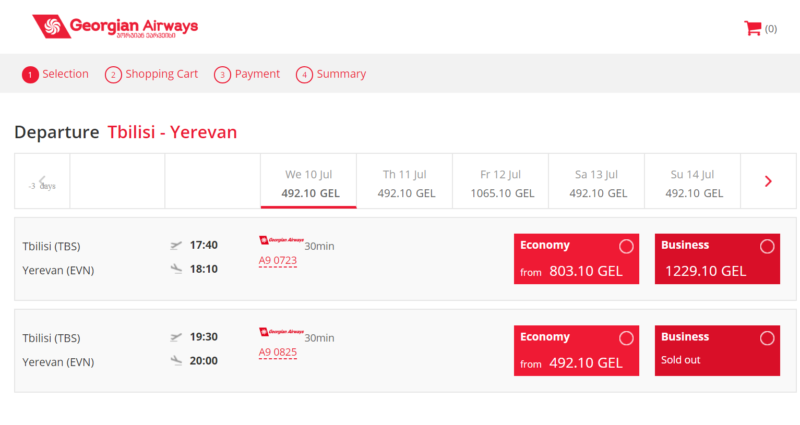Viewport: 800px width, 425px height.
Task: Open flight A9 0825 details link
Action: click(278, 353)
